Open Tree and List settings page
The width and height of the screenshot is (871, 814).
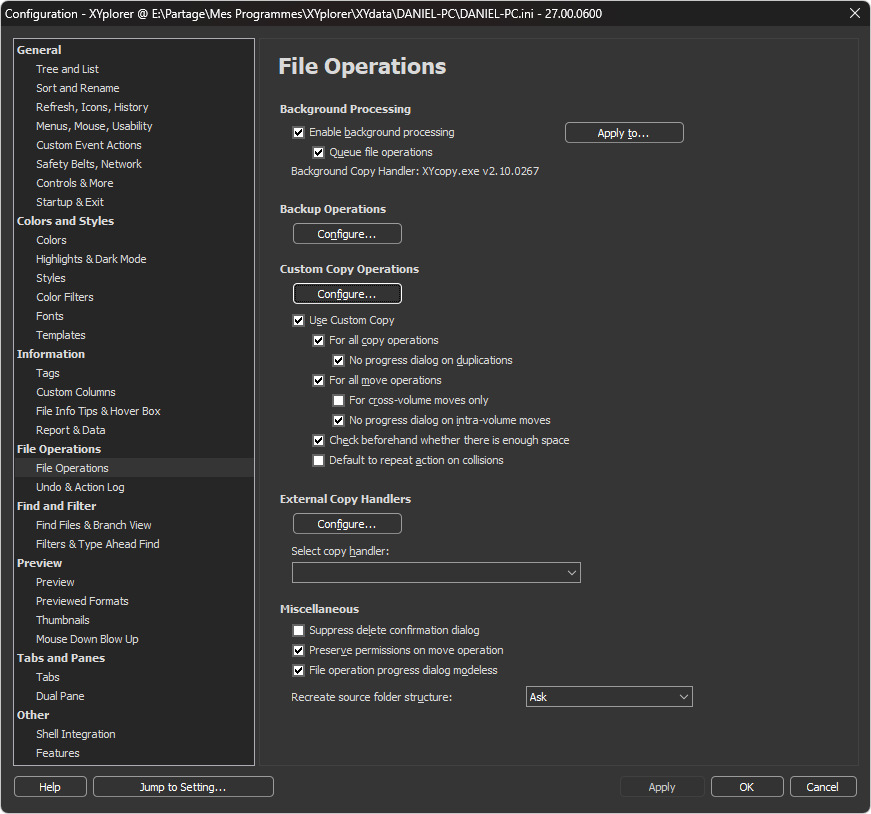67,69
